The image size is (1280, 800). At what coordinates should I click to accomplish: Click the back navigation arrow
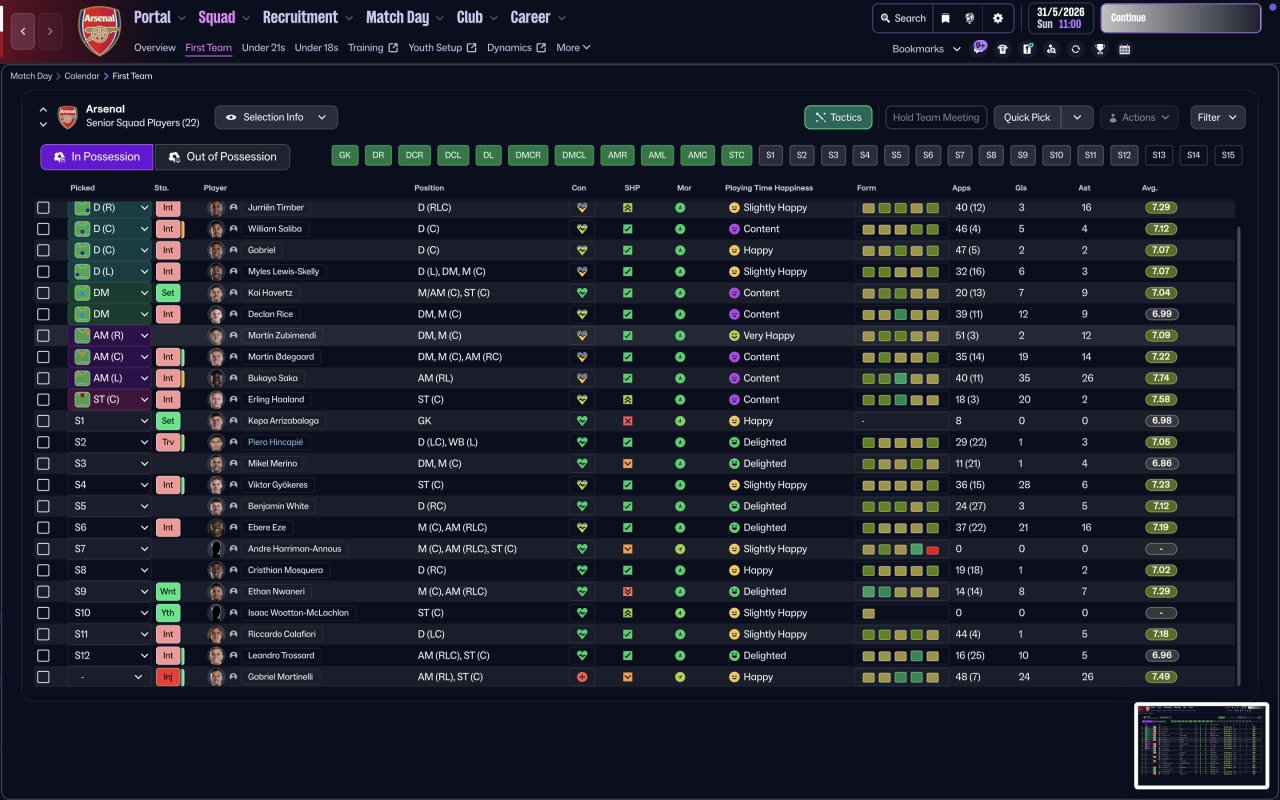pyautogui.click(x=24, y=32)
